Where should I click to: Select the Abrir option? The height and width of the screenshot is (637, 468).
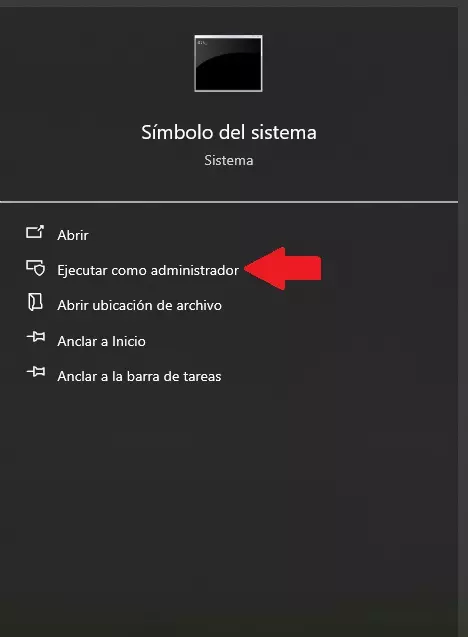coord(73,235)
